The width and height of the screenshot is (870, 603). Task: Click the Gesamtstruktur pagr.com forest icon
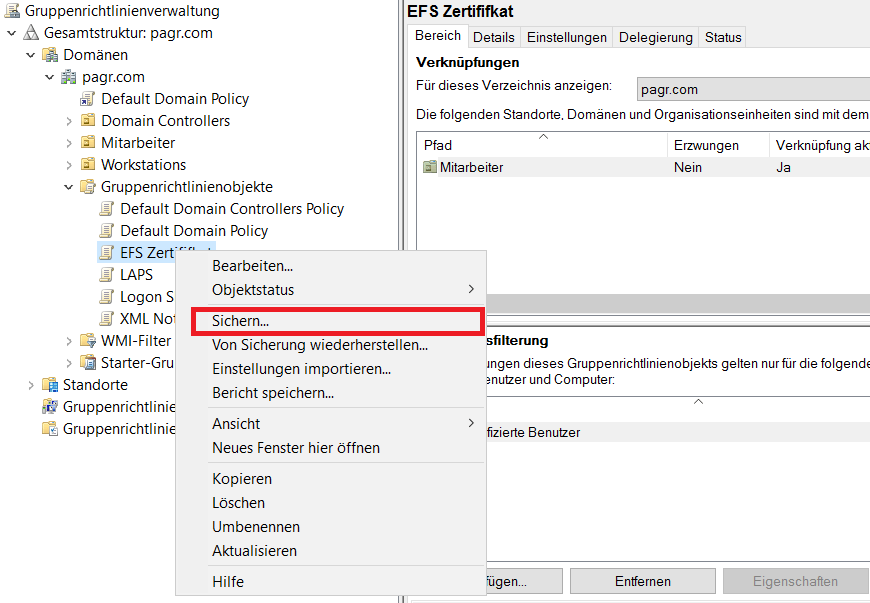pyautogui.click(x=31, y=33)
